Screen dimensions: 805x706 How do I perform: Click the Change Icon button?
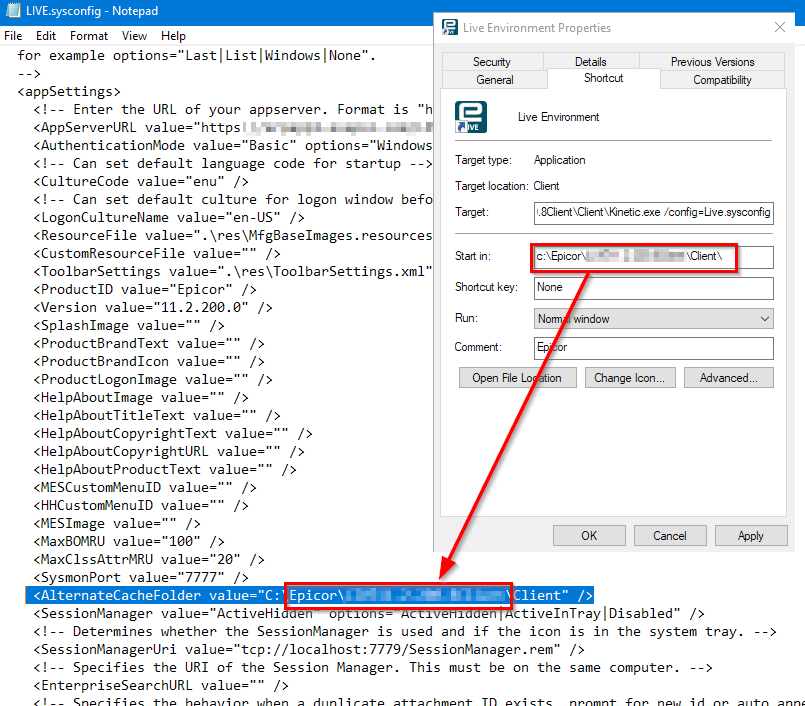point(630,378)
